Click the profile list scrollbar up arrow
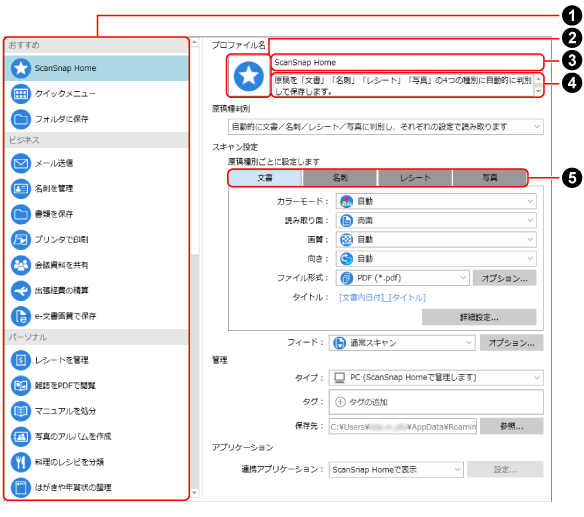The height and width of the screenshot is (517, 584). coord(194,42)
